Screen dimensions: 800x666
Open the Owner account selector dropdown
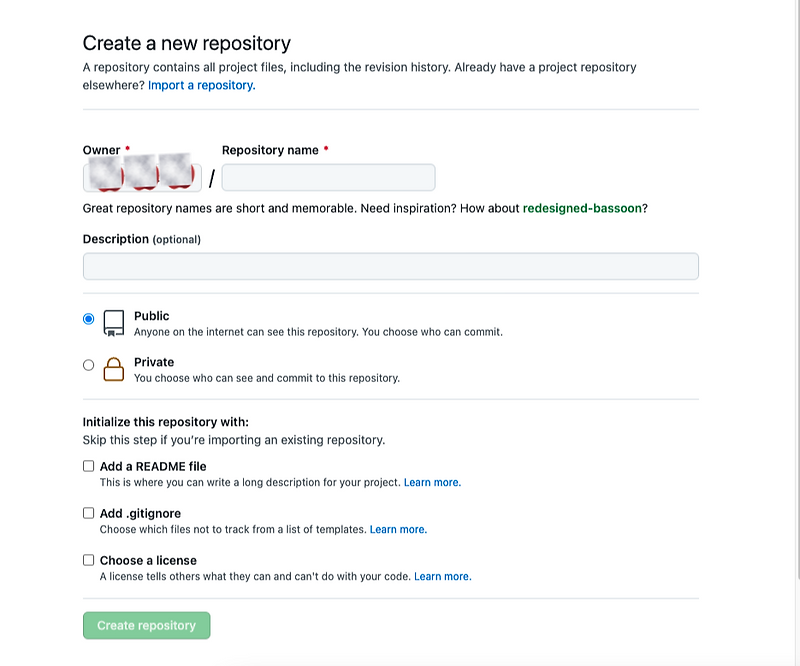[x=140, y=176]
